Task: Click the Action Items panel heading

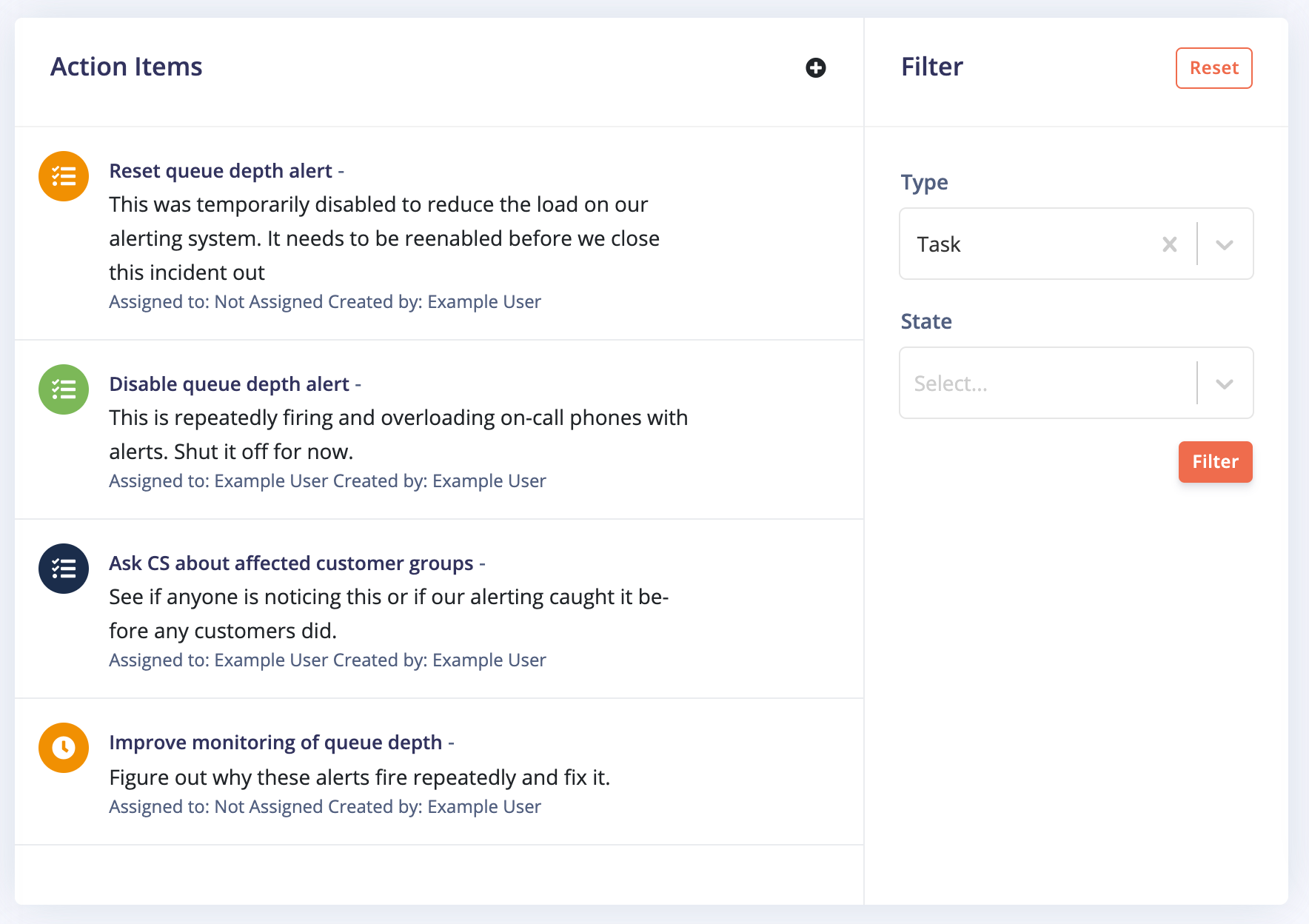Action: (x=127, y=67)
